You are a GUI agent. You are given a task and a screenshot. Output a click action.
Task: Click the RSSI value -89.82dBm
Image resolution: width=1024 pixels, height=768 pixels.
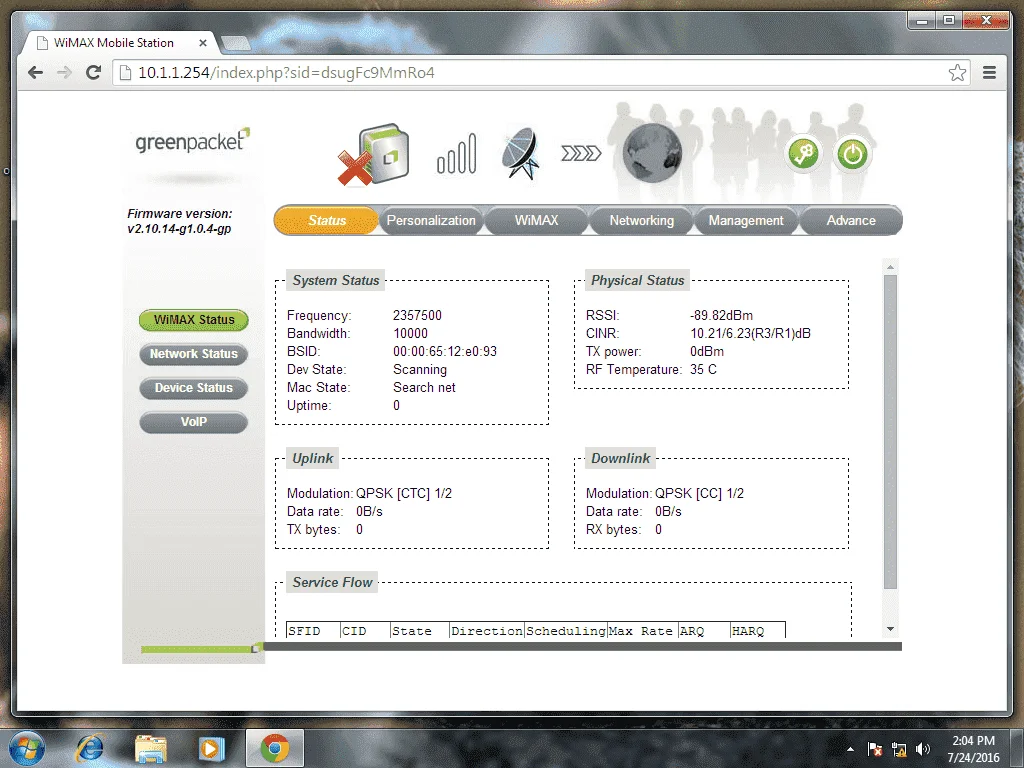tap(721, 315)
